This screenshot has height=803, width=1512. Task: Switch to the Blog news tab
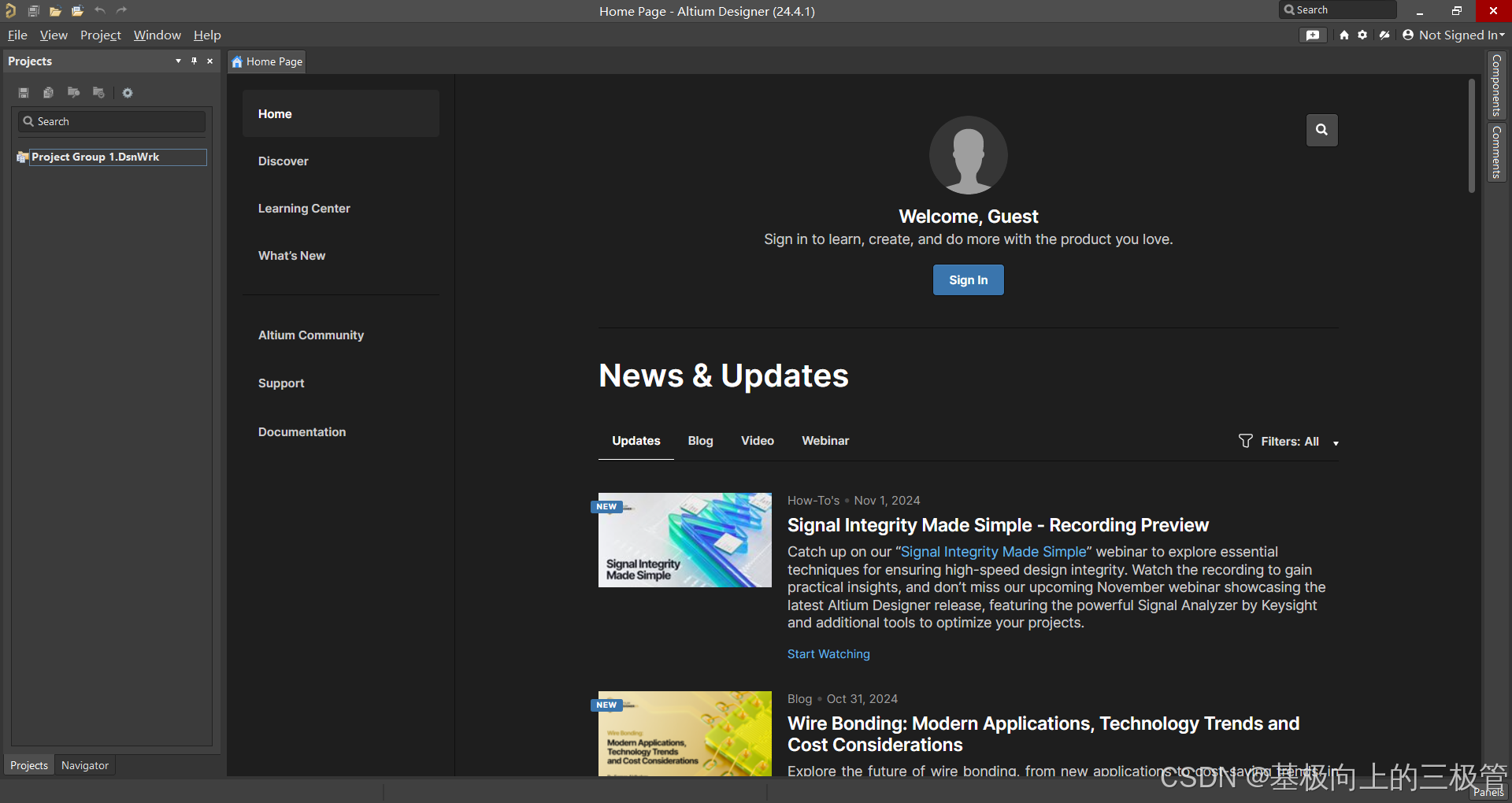pyautogui.click(x=700, y=441)
